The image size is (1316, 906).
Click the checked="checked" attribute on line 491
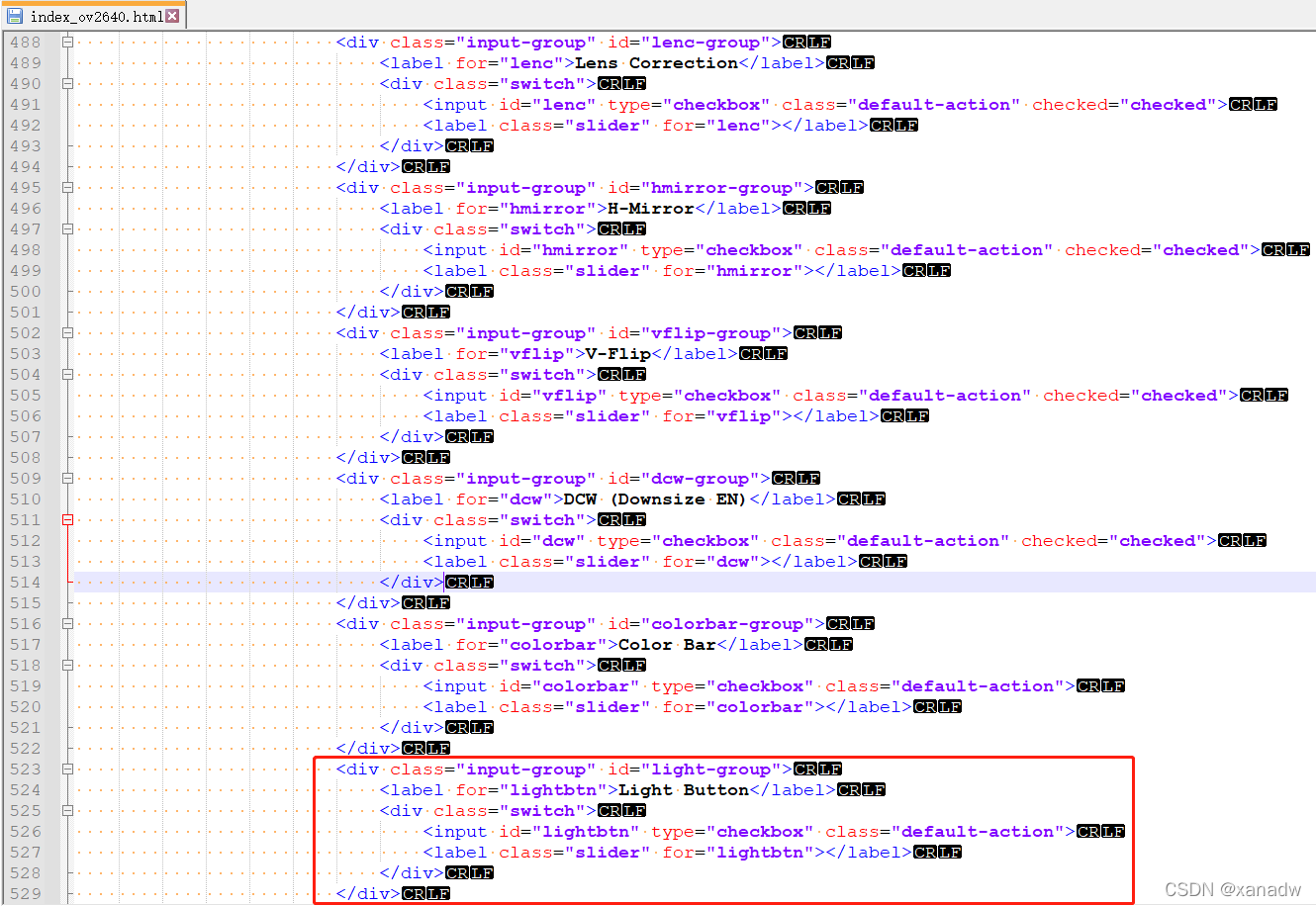click(1124, 105)
